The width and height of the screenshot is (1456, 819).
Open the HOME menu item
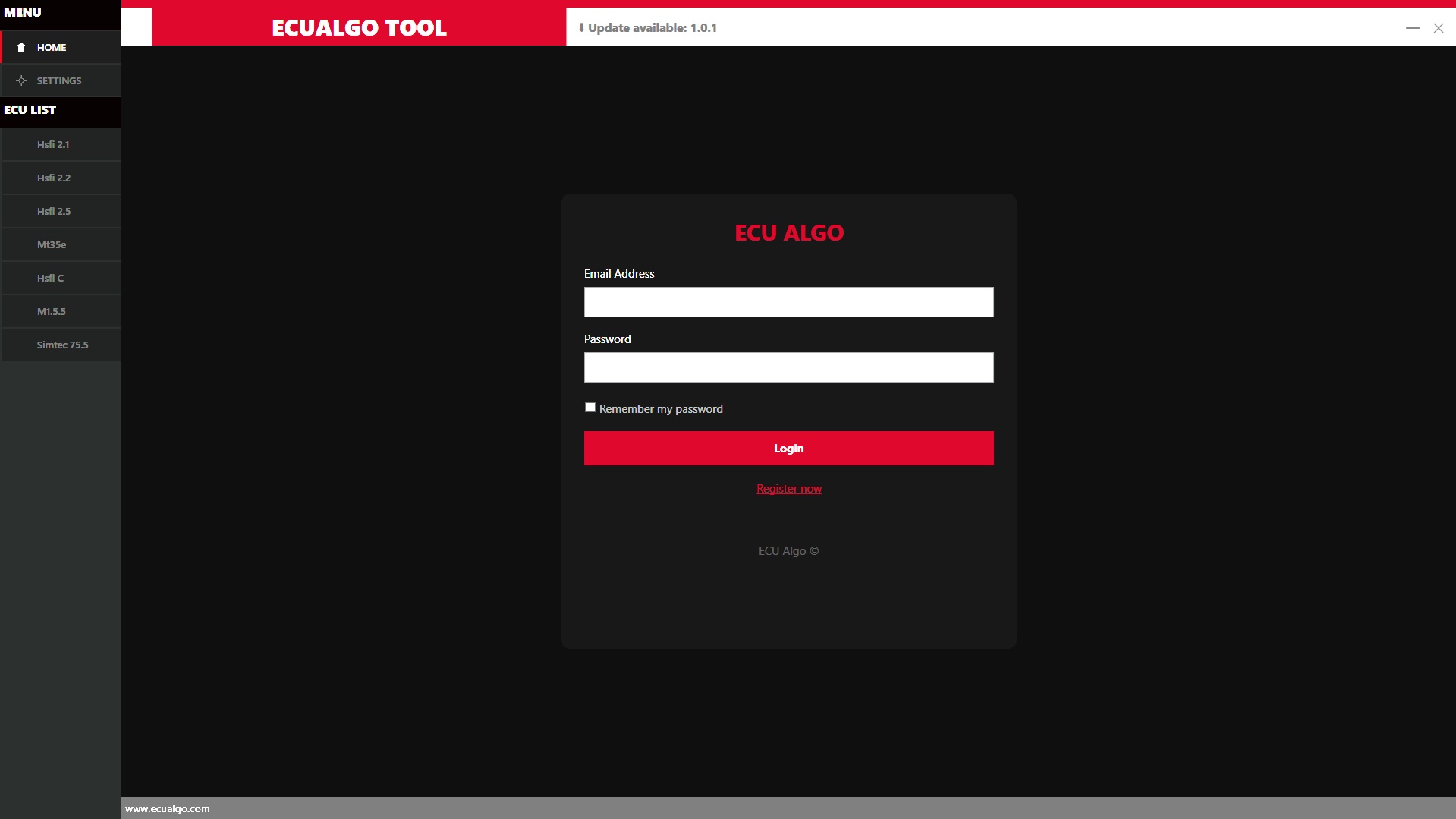[x=61, y=47]
